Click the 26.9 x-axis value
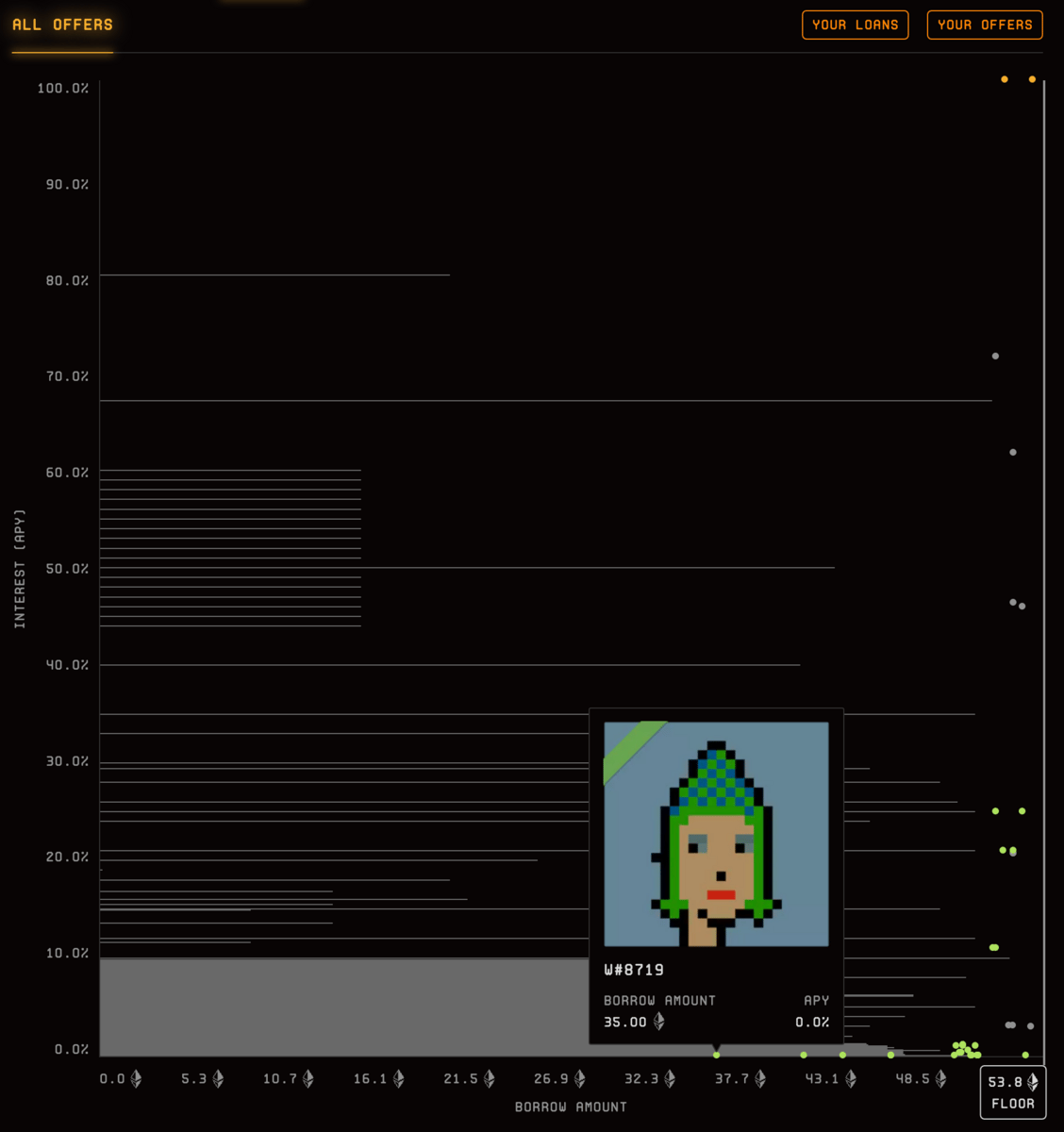1064x1132 pixels. click(551, 1078)
